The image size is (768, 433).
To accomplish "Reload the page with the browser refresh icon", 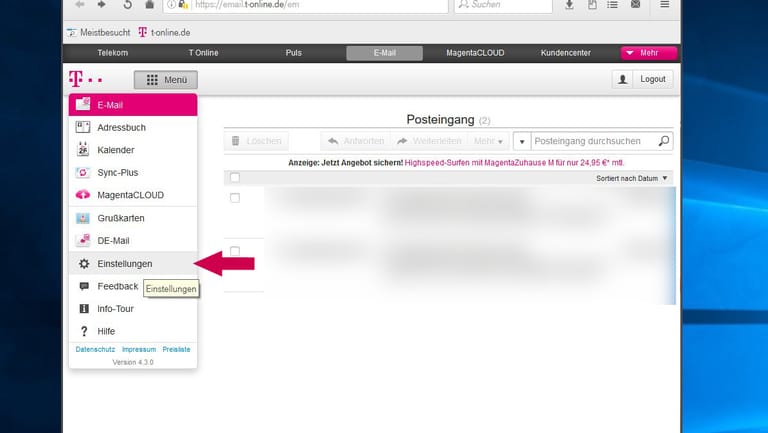I will (x=127, y=4).
